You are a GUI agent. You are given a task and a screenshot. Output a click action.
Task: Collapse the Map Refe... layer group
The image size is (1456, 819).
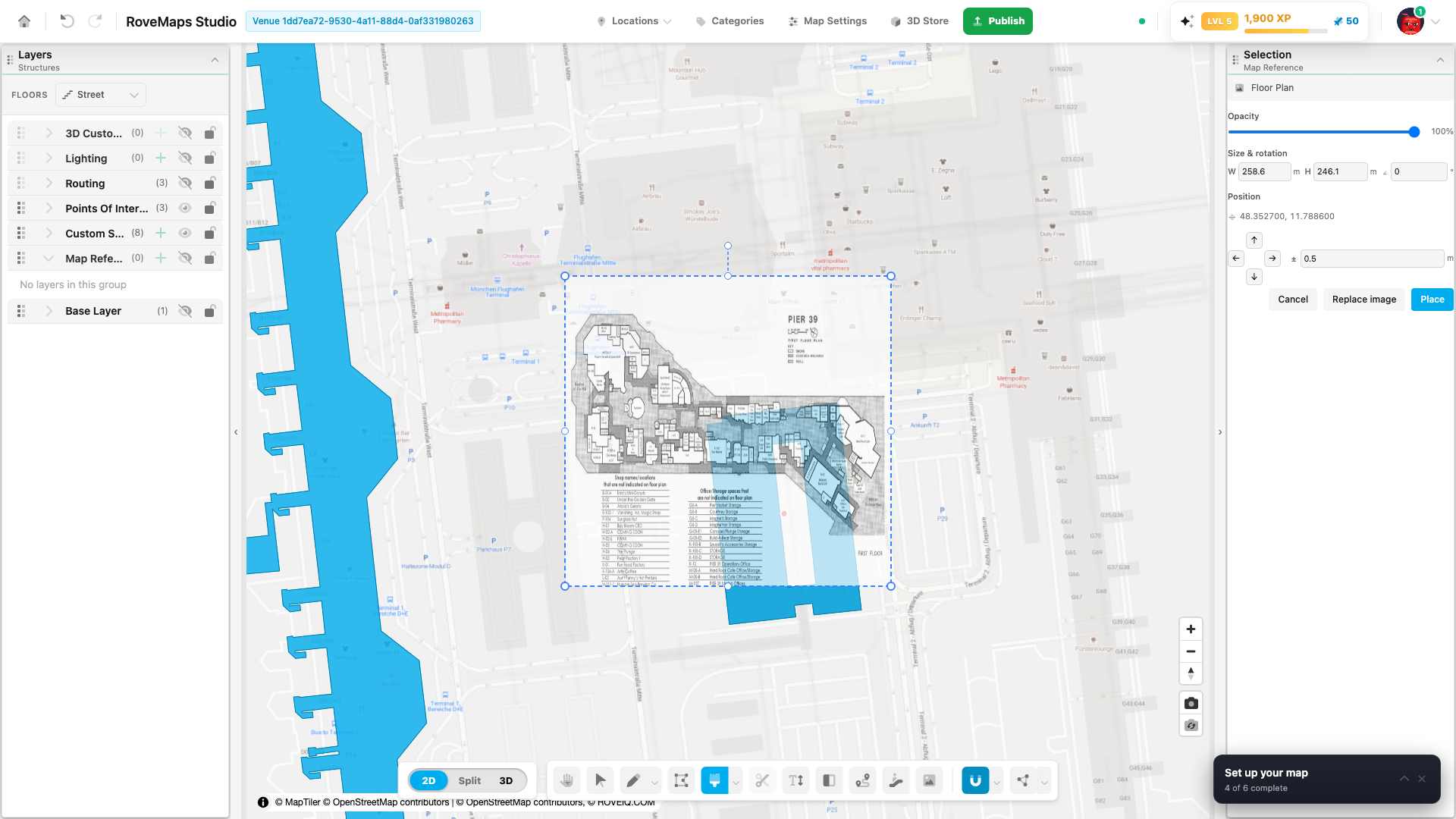tap(49, 258)
